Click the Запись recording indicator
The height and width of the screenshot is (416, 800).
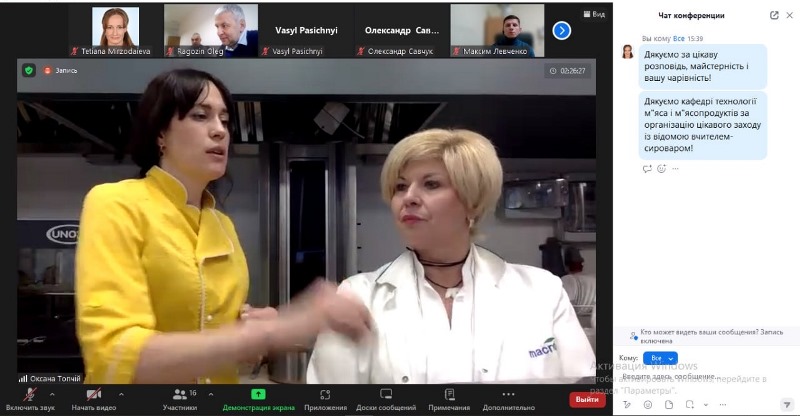tap(61, 70)
